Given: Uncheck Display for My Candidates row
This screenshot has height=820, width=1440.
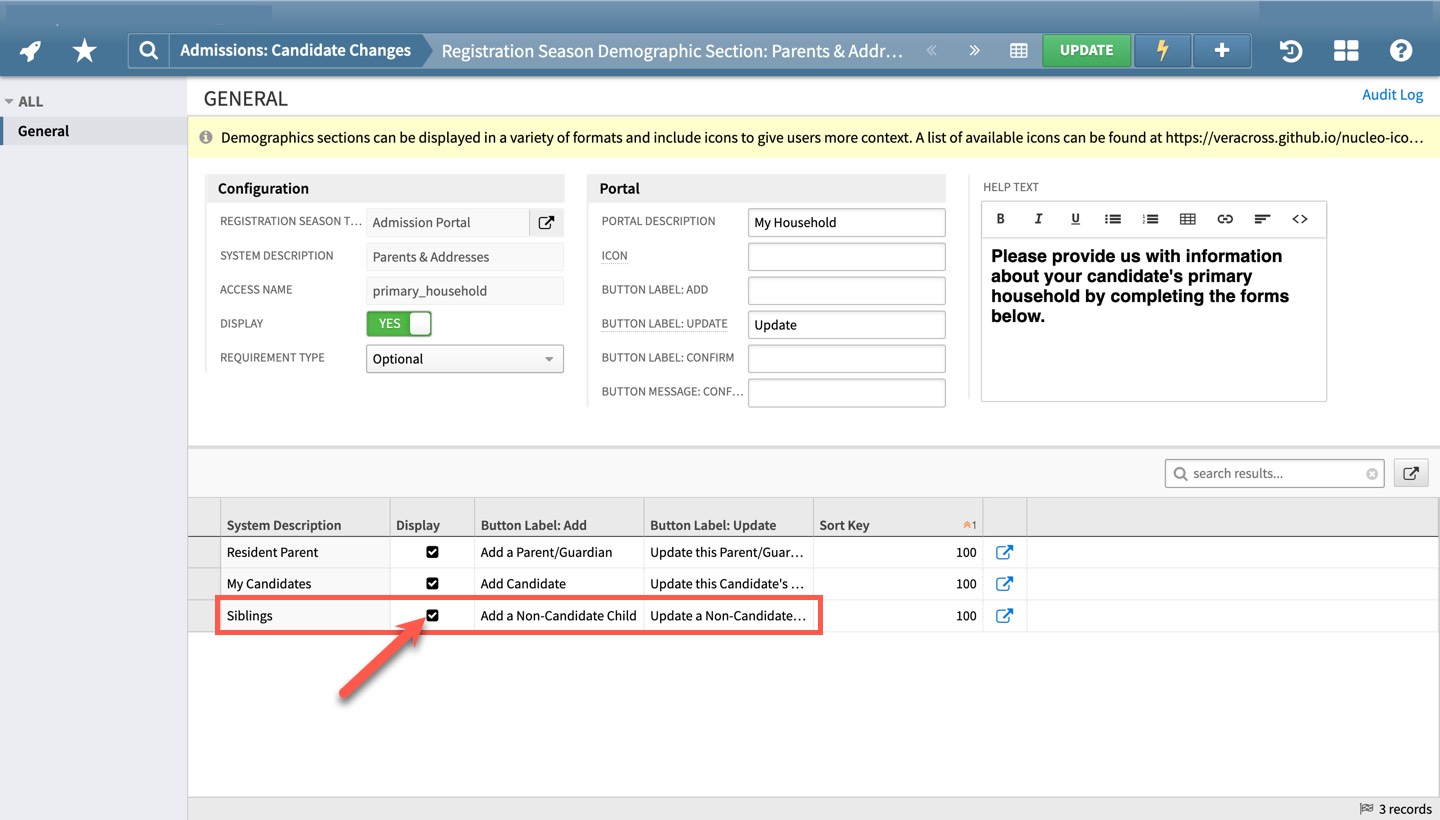Looking at the screenshot, I should point(432,584).
